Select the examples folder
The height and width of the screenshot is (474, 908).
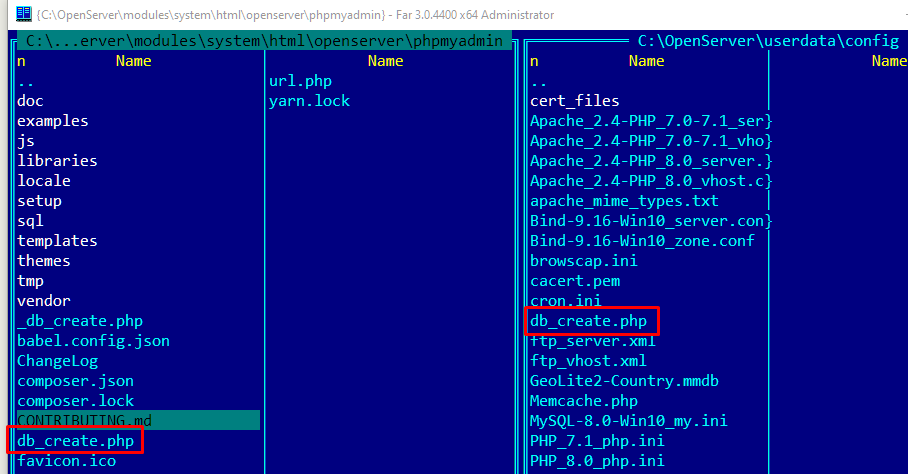[52, 121]
